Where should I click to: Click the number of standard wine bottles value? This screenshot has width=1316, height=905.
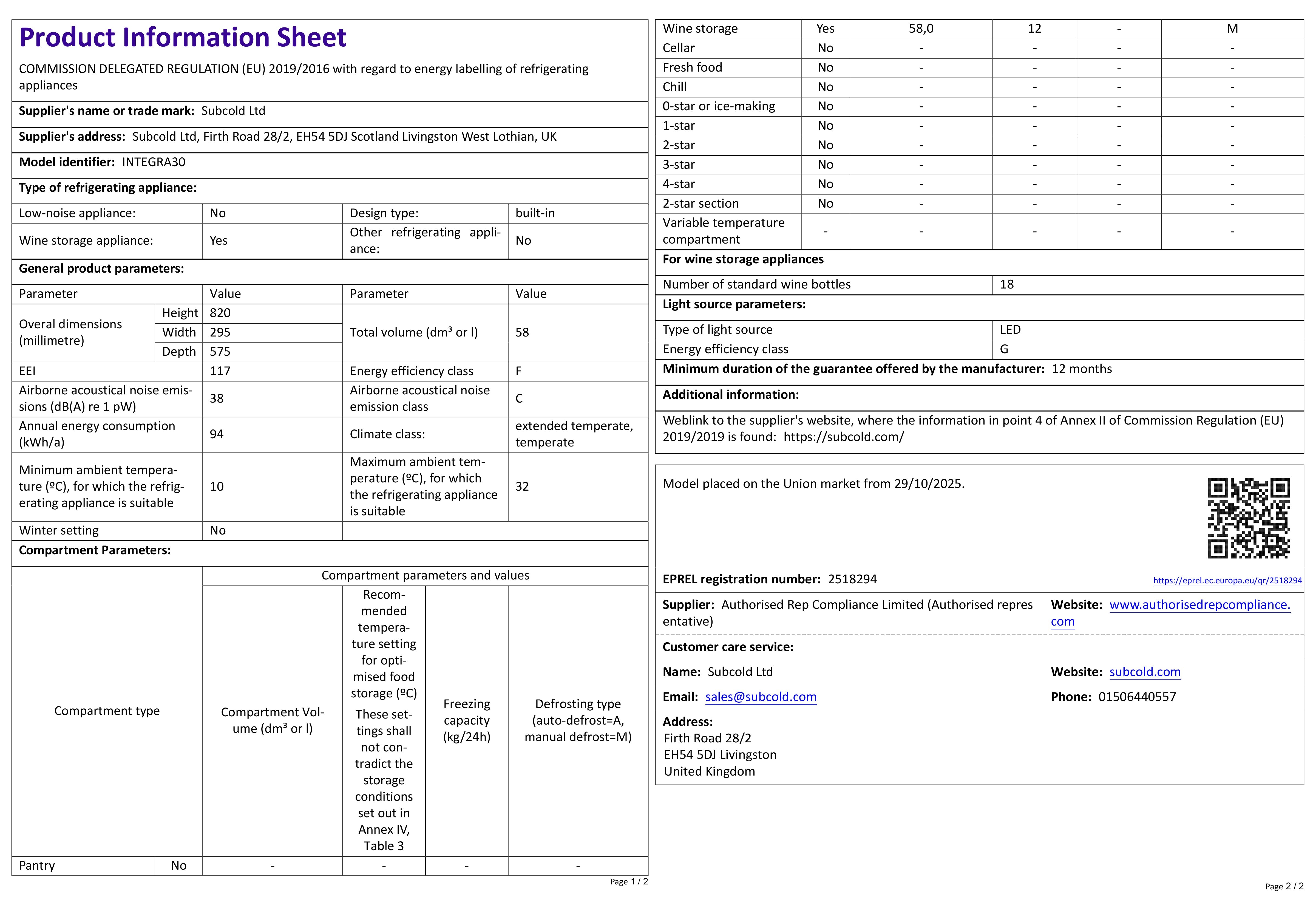1006,284
